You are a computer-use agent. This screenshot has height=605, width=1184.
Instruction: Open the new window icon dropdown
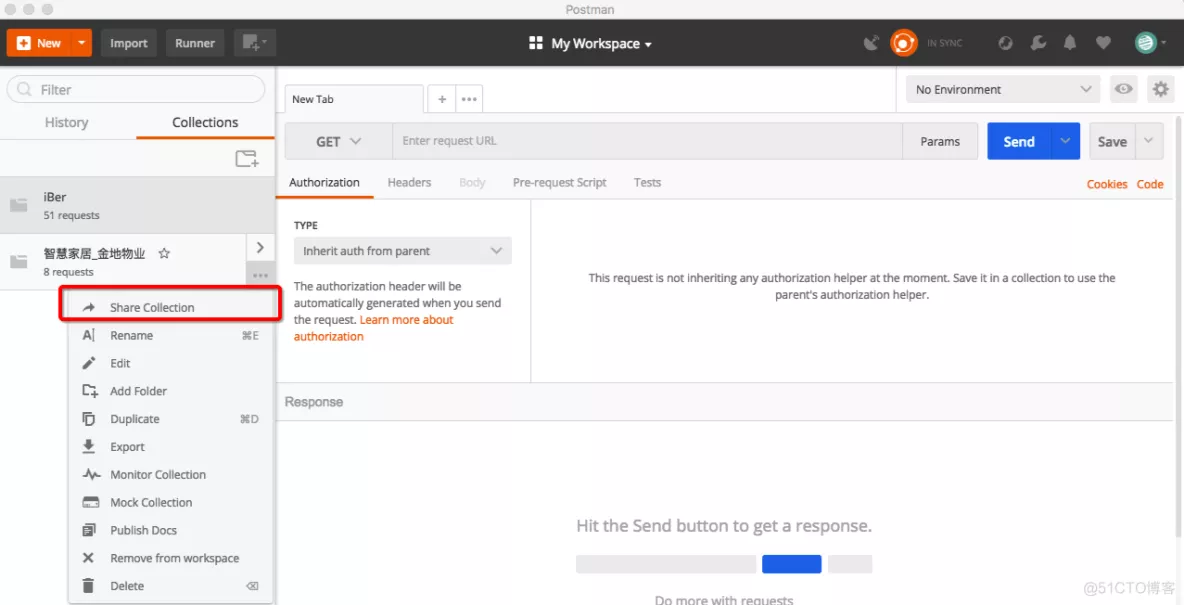(255, 43)
